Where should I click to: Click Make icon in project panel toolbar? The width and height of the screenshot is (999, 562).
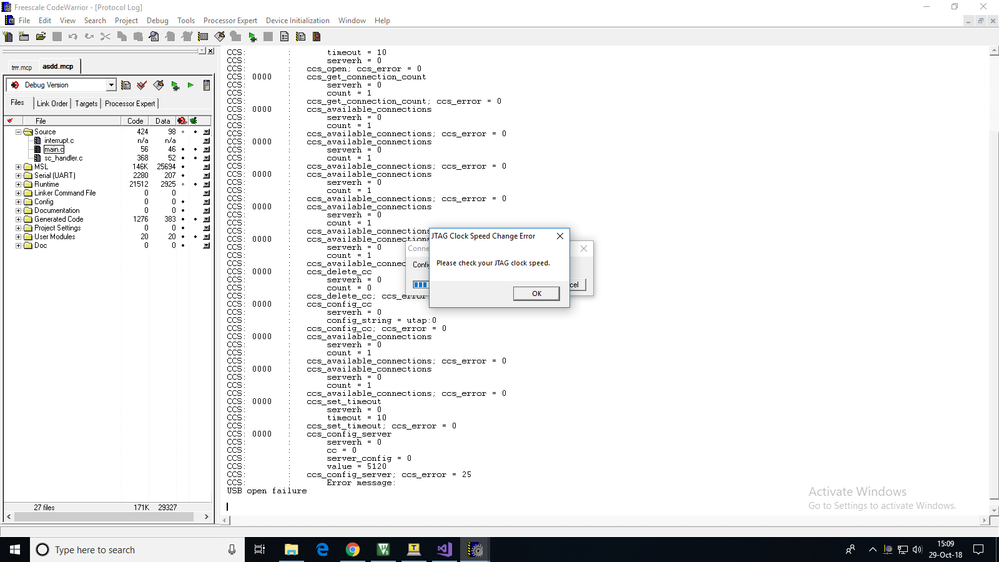click(x=159, y=85)
